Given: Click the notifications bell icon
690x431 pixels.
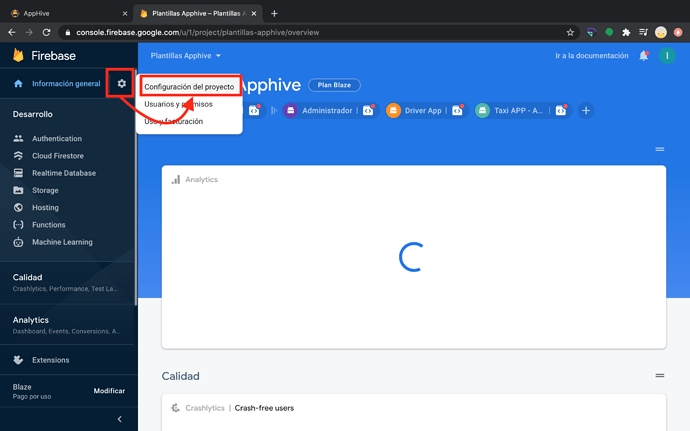Looking at the screenshot, I should [643, 56].
